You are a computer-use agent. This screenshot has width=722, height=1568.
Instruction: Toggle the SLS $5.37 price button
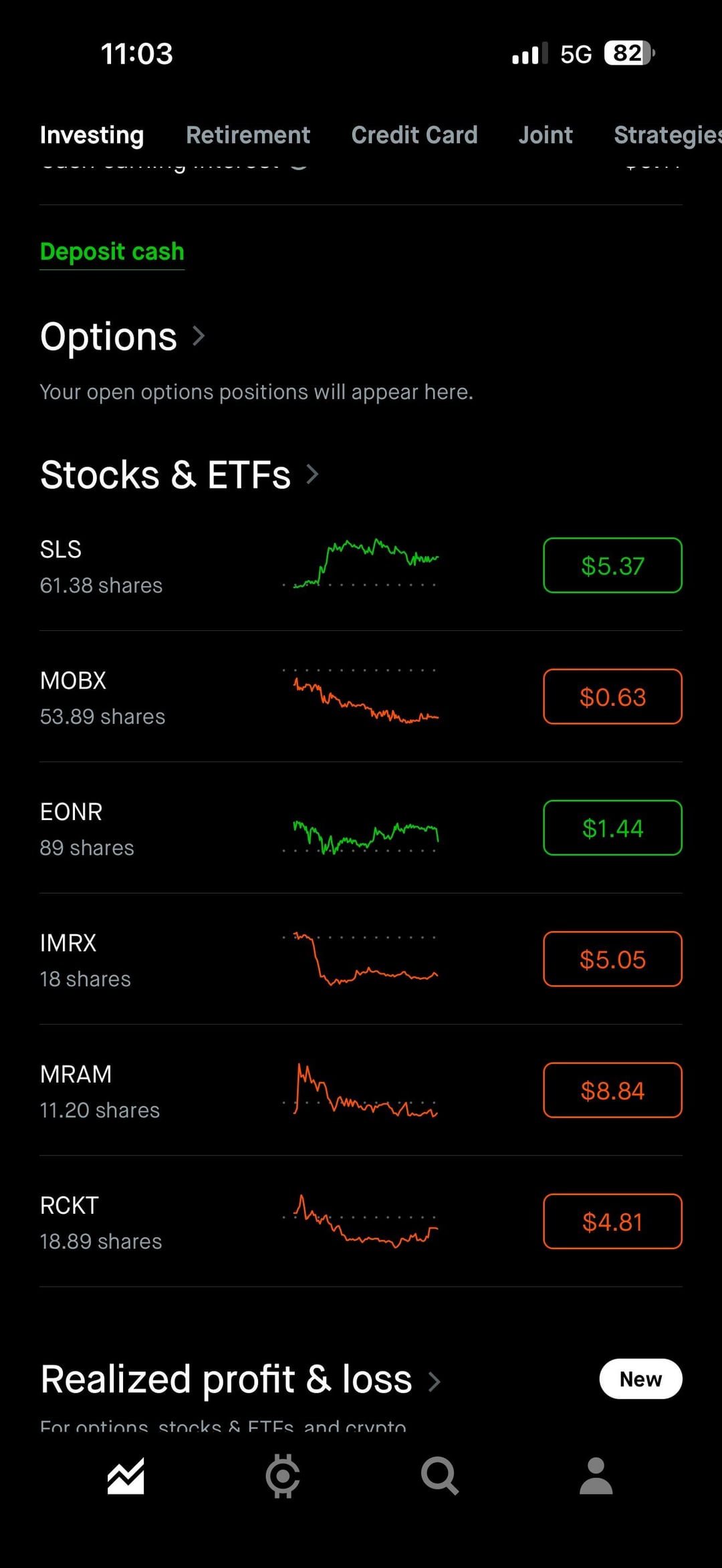[x=612, y=565]
